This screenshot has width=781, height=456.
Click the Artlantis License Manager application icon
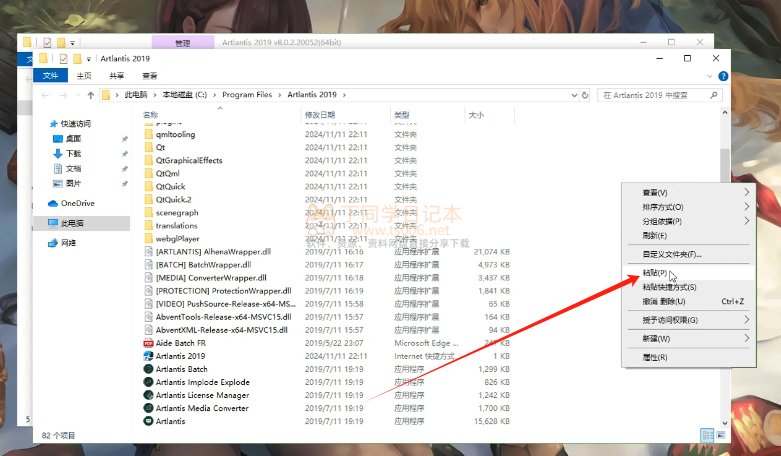tap(147, 395)
